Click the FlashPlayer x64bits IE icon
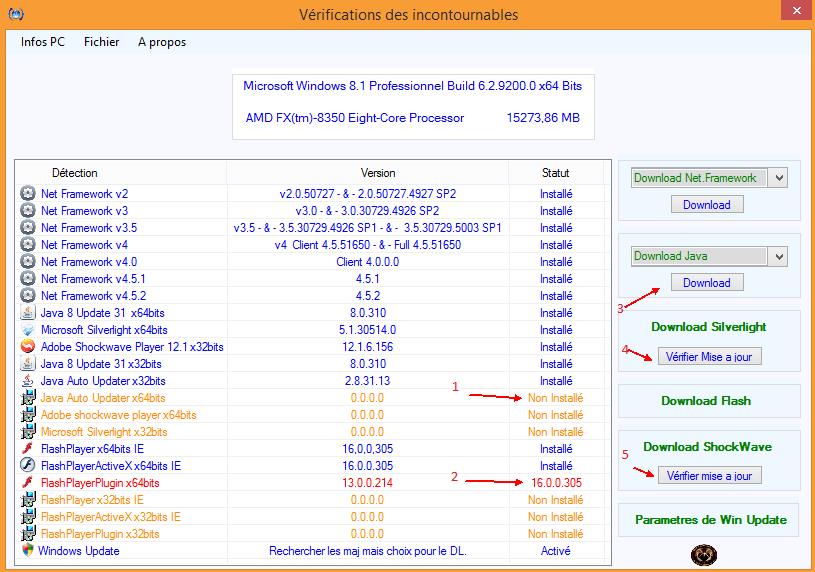This screenshot has width=815, height=572. (28, 449)
